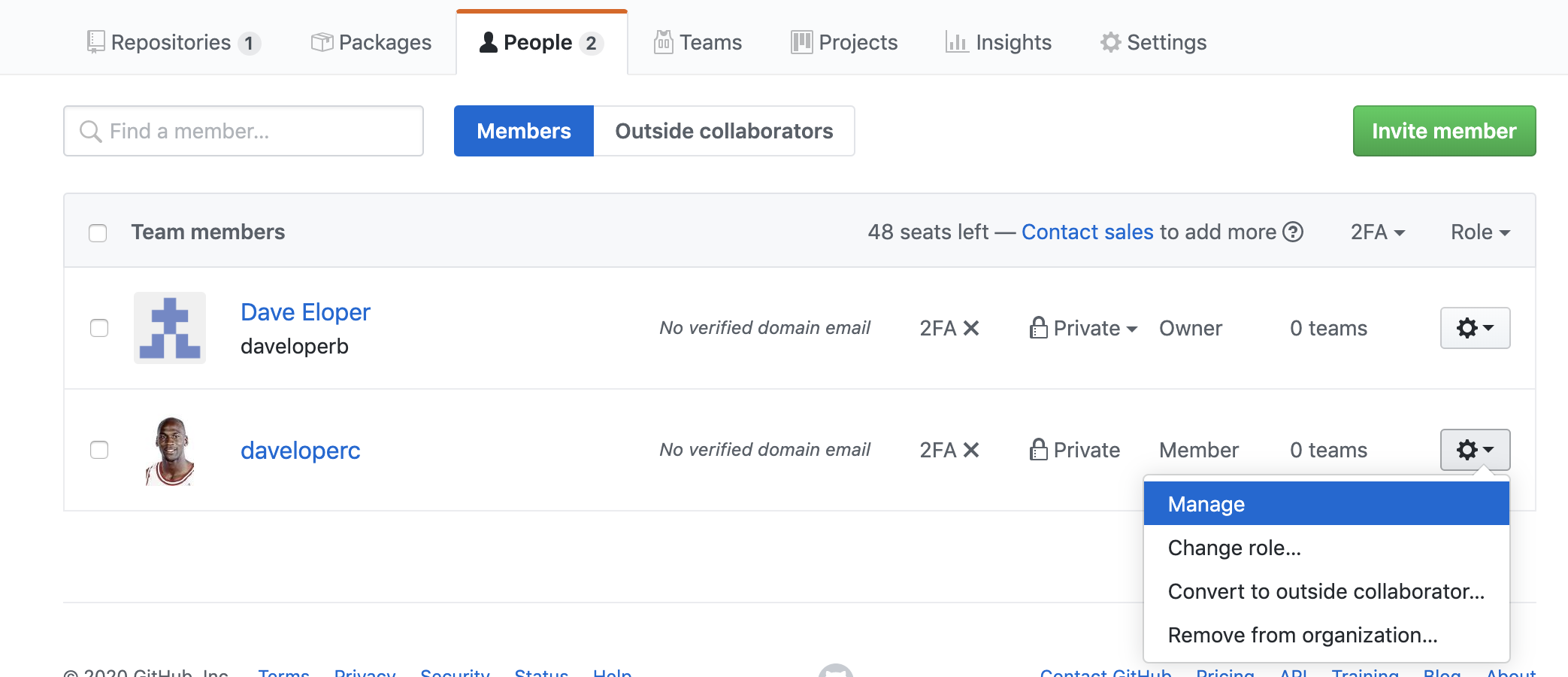Open Dave Eloper's Private visibility dropdown
The height and width of the screenshot is (677, 1568).
pyautogui.click(x=1084, y=328)
